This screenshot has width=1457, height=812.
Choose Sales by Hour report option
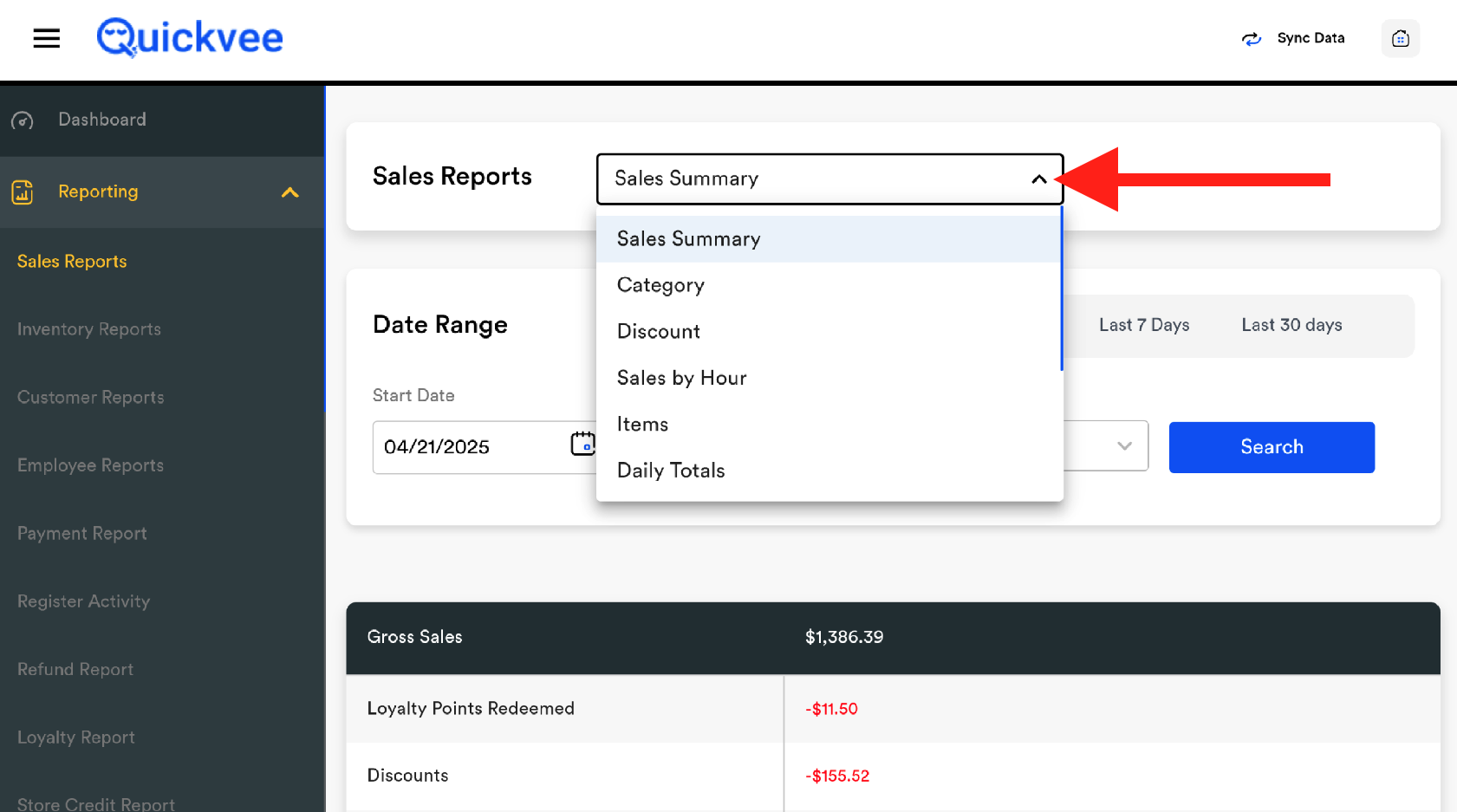click(x=681, y=378)
